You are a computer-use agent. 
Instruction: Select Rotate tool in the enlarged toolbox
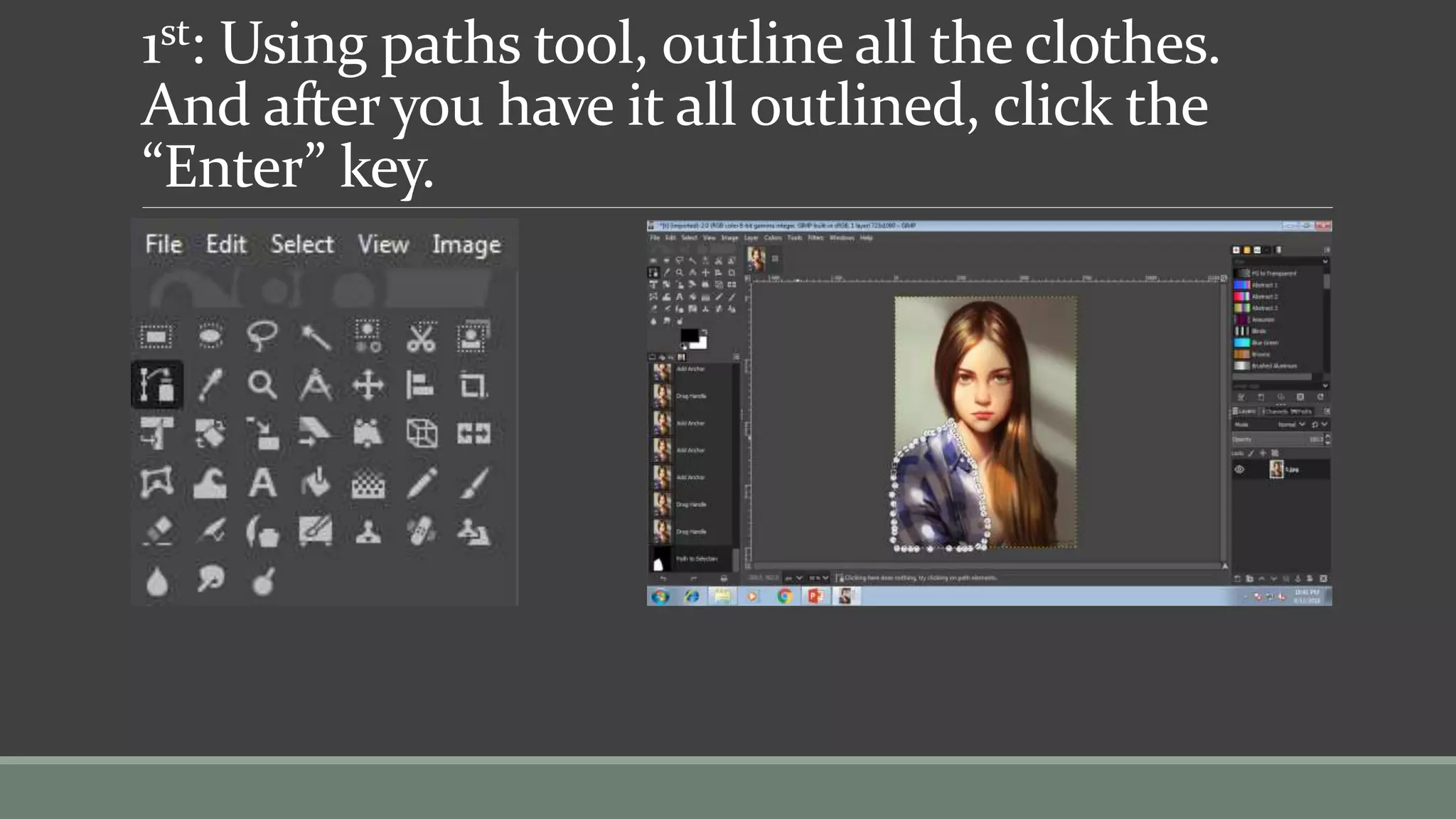coord(210,433)
